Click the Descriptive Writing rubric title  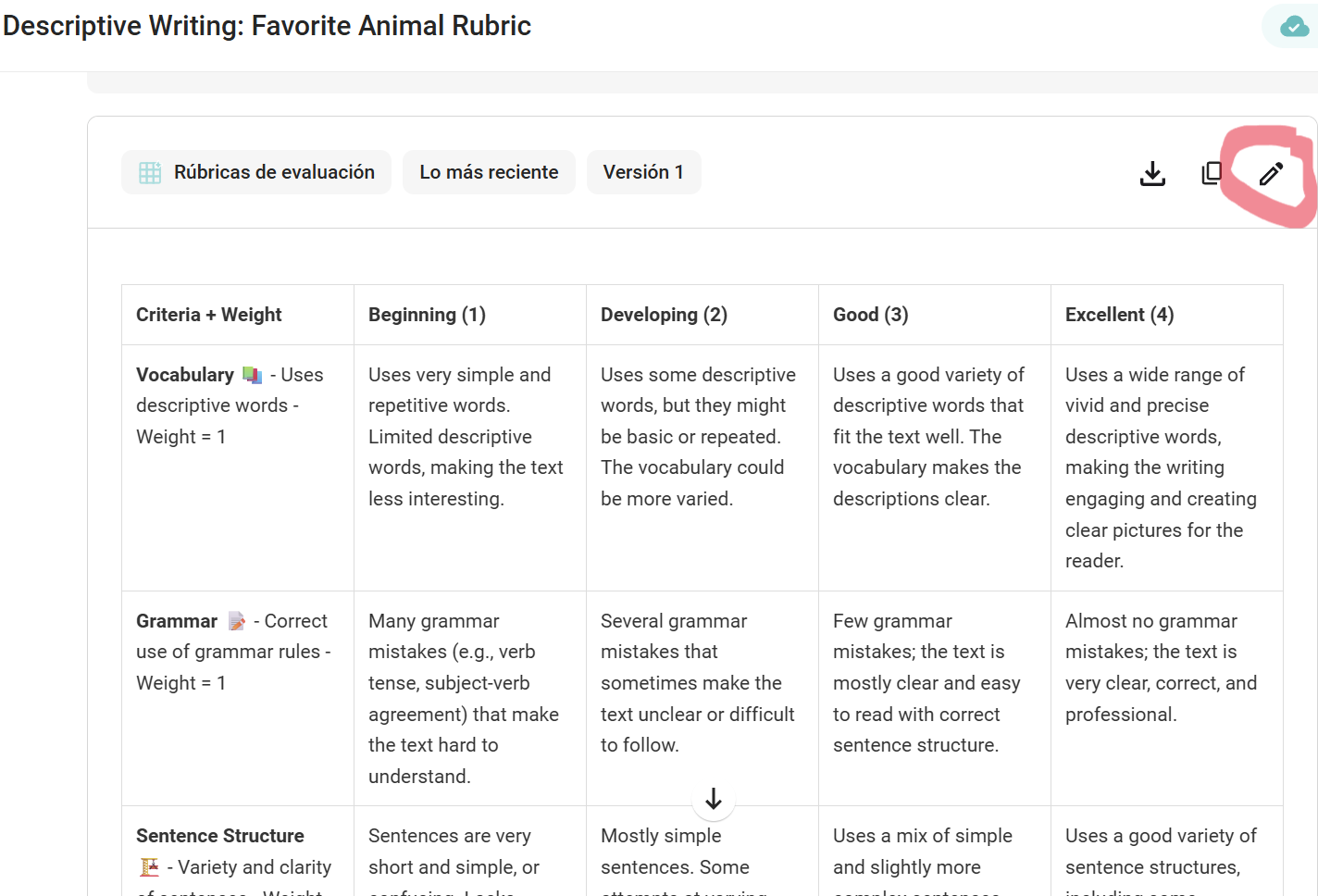coord(267,26)
